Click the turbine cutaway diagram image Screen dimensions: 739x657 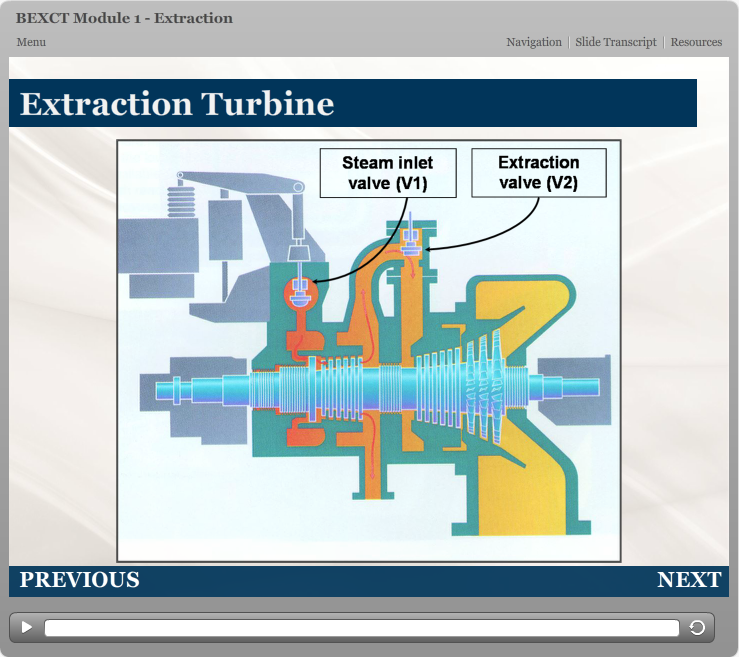click(369, 351)
